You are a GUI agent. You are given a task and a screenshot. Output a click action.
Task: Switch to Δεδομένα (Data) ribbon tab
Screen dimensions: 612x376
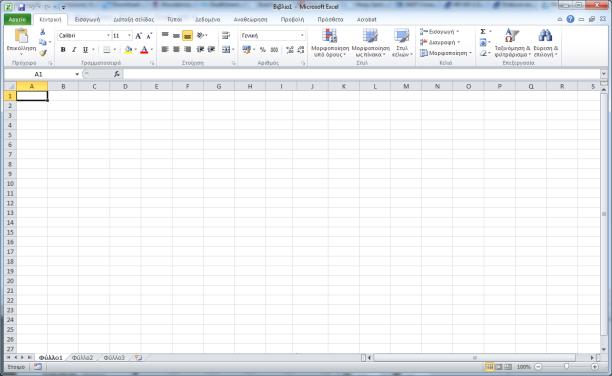click(208, 19)
